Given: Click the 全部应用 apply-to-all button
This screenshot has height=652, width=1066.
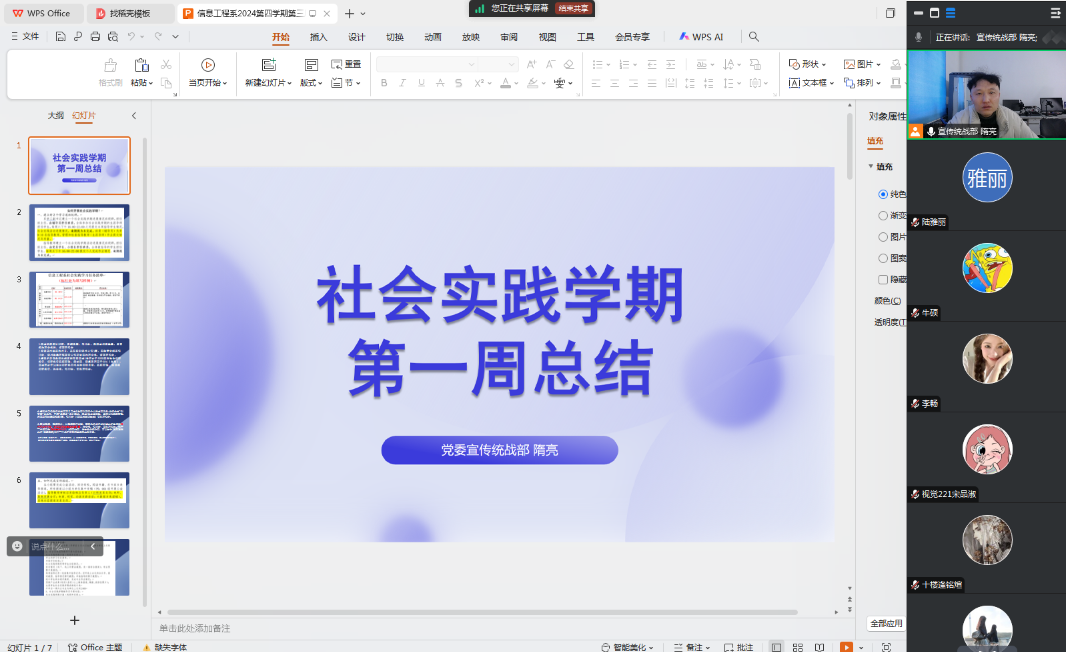Looking at the screenshot, I should (886, 623).
